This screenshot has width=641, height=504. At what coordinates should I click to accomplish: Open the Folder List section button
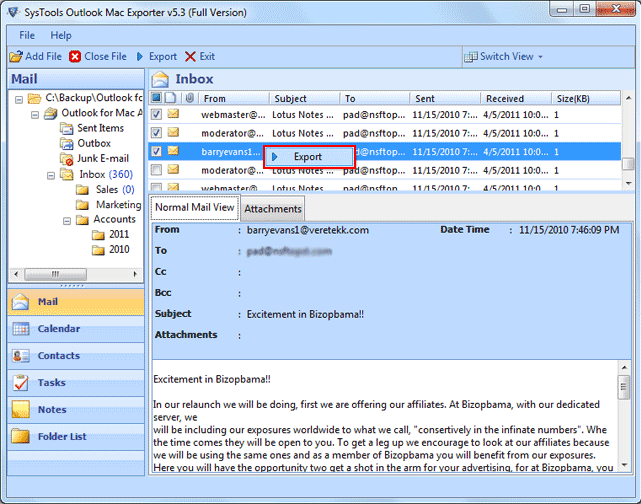pos(76,437)
